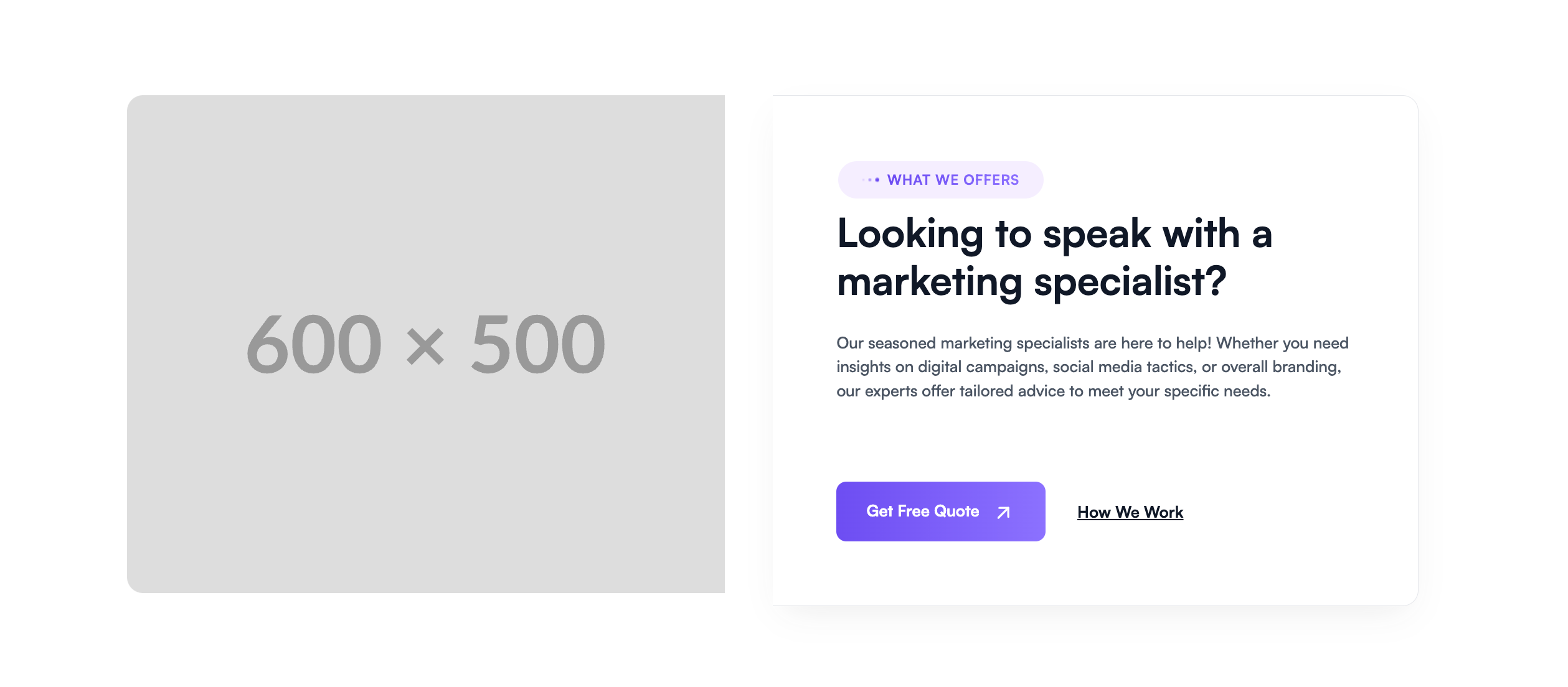Click the word 'OFFERS' in the purple badge
The width and height of the screenshot is (1568, 687).
coord(991,180)
